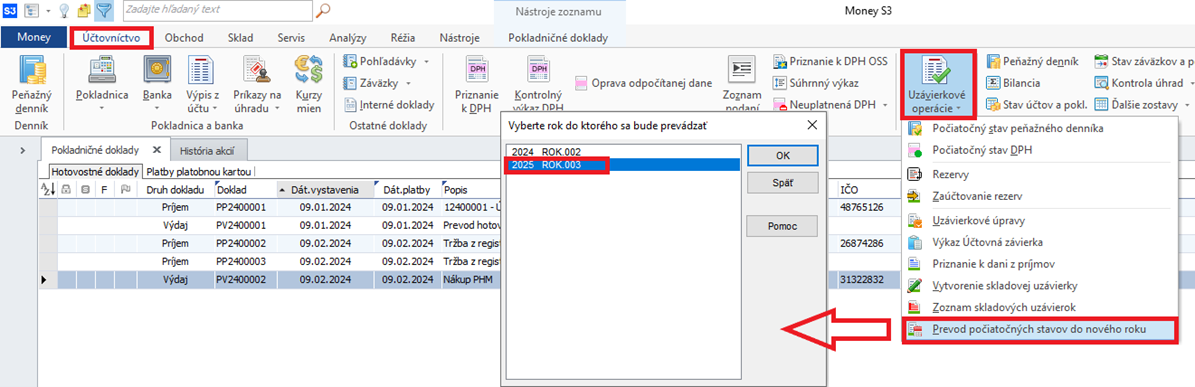Click into the search text field

(x=216, y=11)
